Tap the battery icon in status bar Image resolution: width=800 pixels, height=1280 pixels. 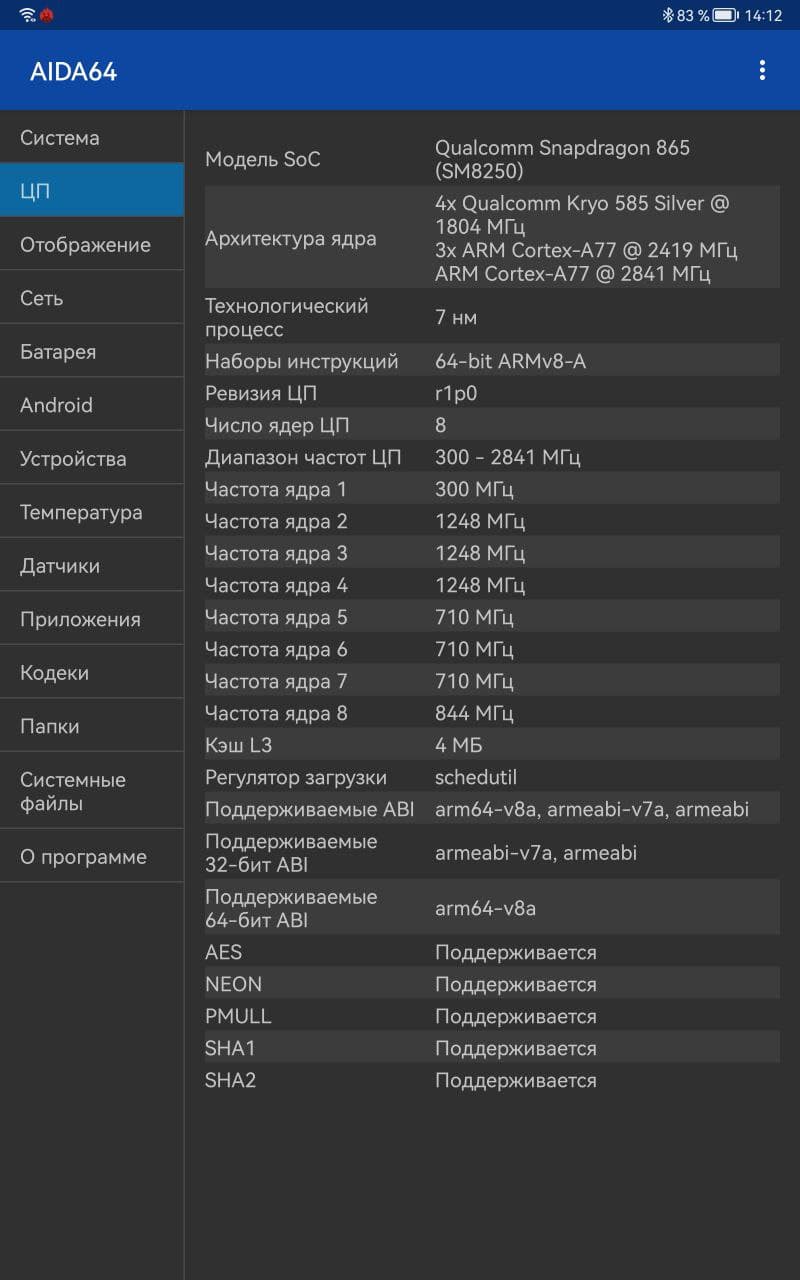tap(725, 15)
